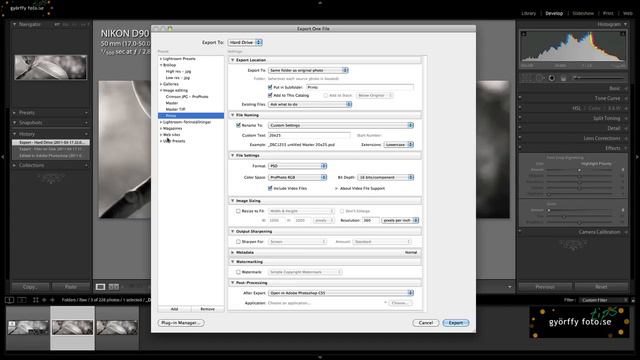Select the Before/After view icon in toolbar
This screenshot has width=640, height=360.
coord(114,287)
